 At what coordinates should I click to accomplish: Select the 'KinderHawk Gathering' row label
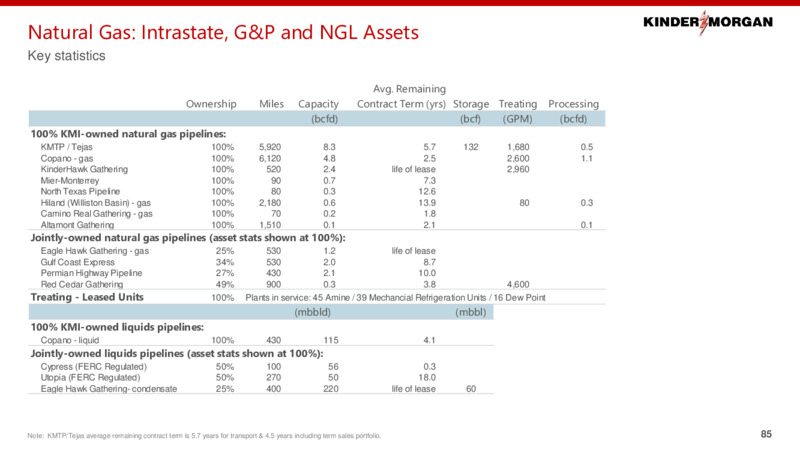pyautogui.click(x=84, y=169)
